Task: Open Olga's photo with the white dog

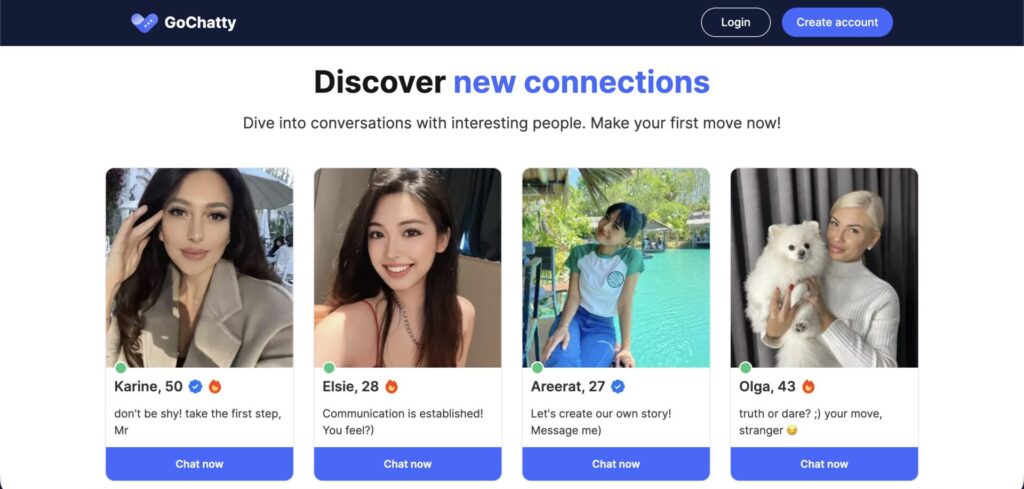Action: click(x=824, y=268)
